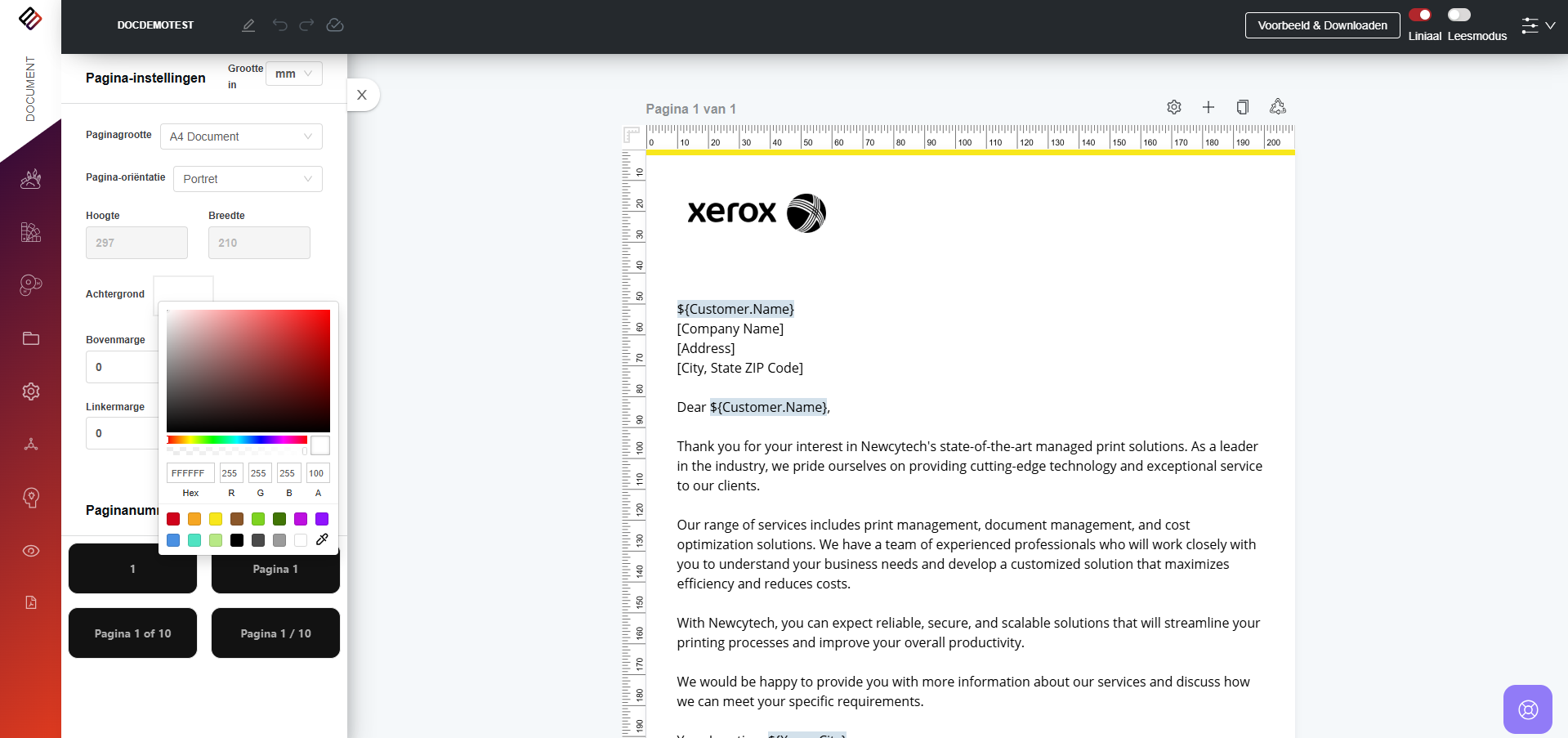
Task: Change the mm unit dropdown
Action: point(293,74)
